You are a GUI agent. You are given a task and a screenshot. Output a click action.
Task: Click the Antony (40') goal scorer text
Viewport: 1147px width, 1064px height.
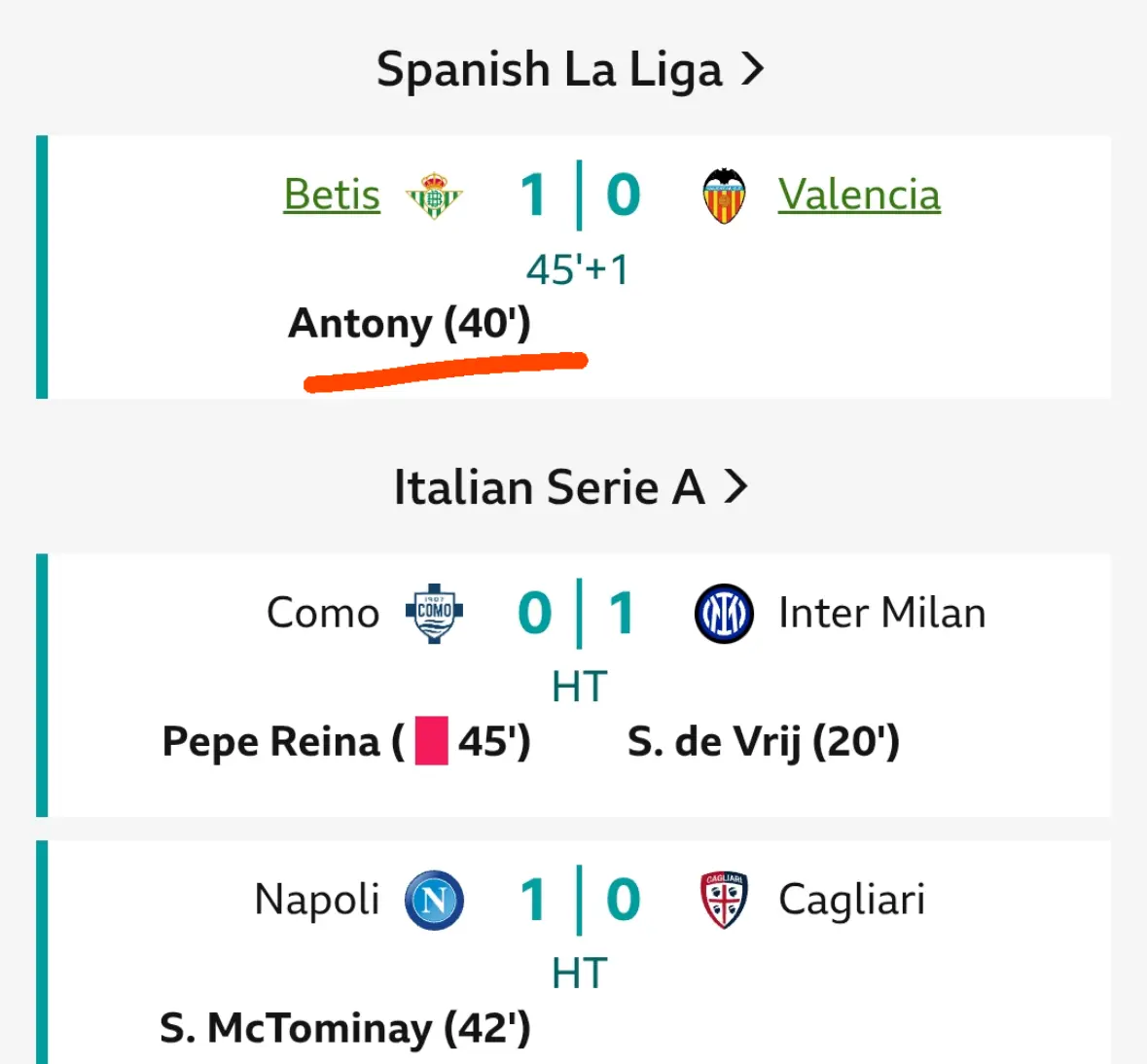click(x=409, y=324)
